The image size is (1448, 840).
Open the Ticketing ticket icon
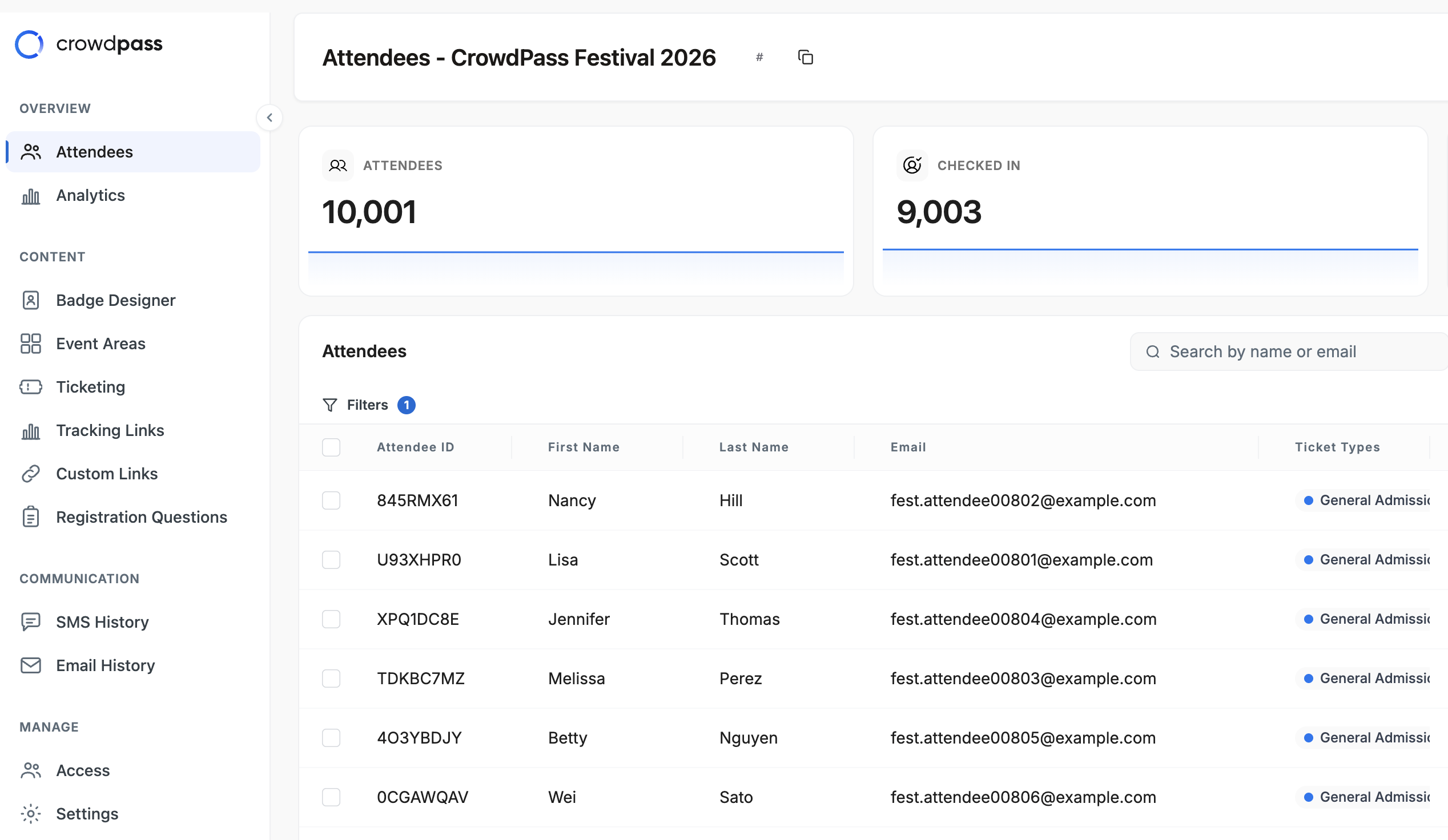point(31,387)
